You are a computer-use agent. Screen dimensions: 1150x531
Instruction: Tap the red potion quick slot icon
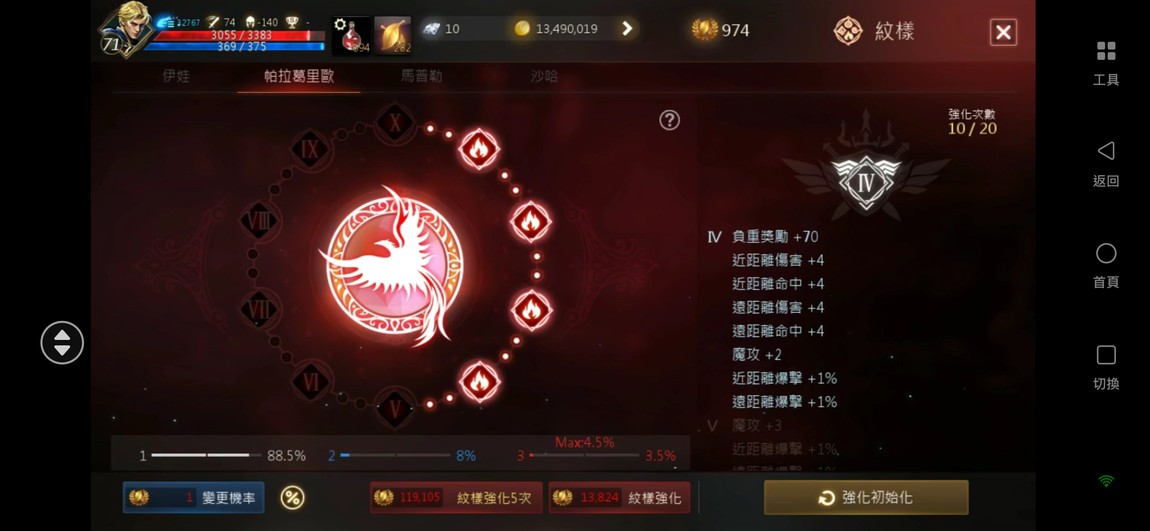[x=351, y=35]
